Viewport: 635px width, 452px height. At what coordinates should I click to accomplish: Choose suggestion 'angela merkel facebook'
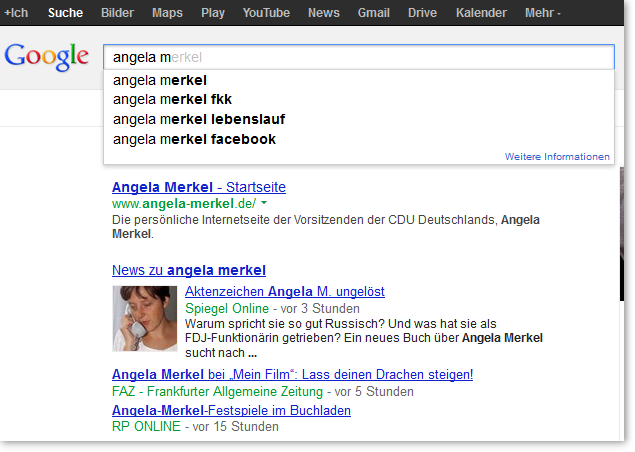[359, 139]
